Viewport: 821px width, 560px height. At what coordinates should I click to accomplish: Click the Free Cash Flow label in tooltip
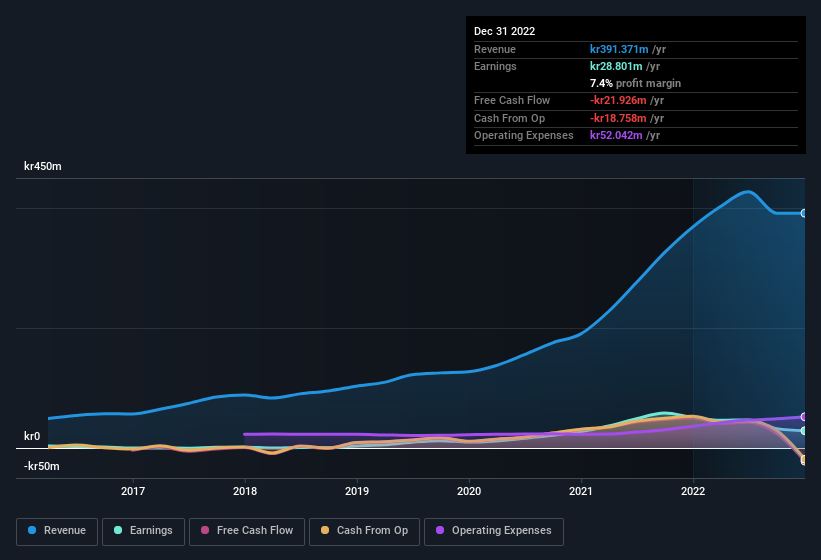coord(512,100)
